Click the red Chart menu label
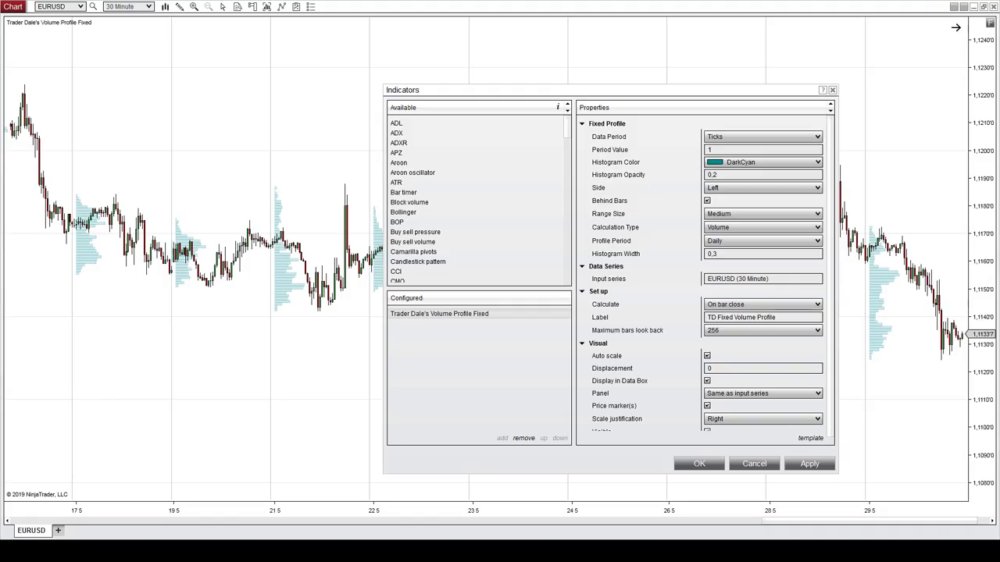The image size is (1000, 562). click(x=13, y=6)
